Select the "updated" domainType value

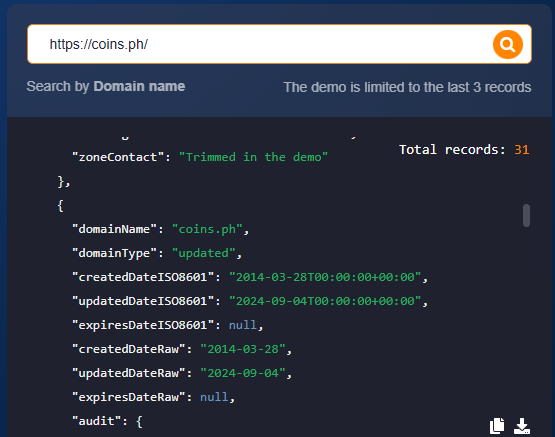[204, 253]
